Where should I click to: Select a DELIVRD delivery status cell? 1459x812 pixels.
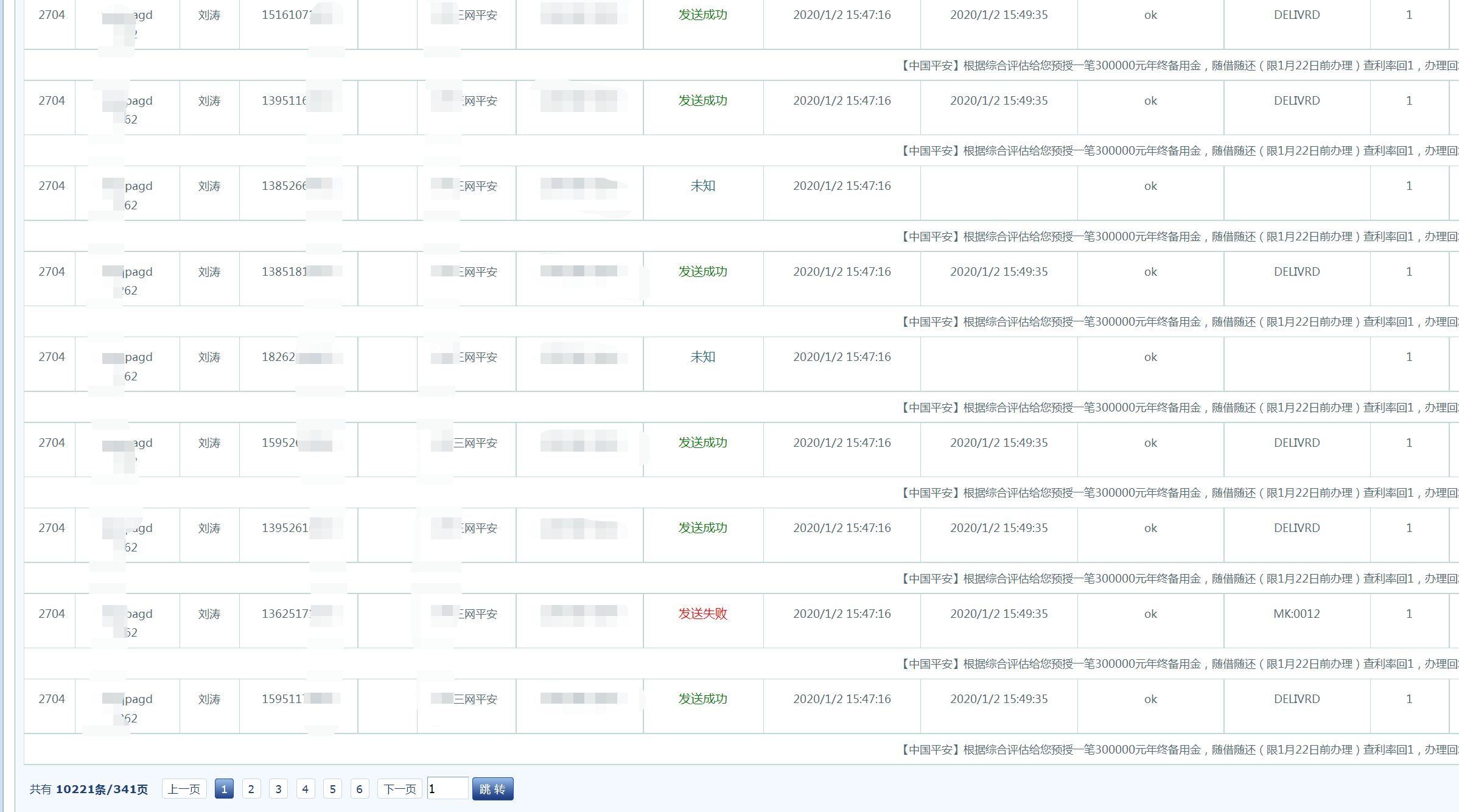click(1297, 15)
